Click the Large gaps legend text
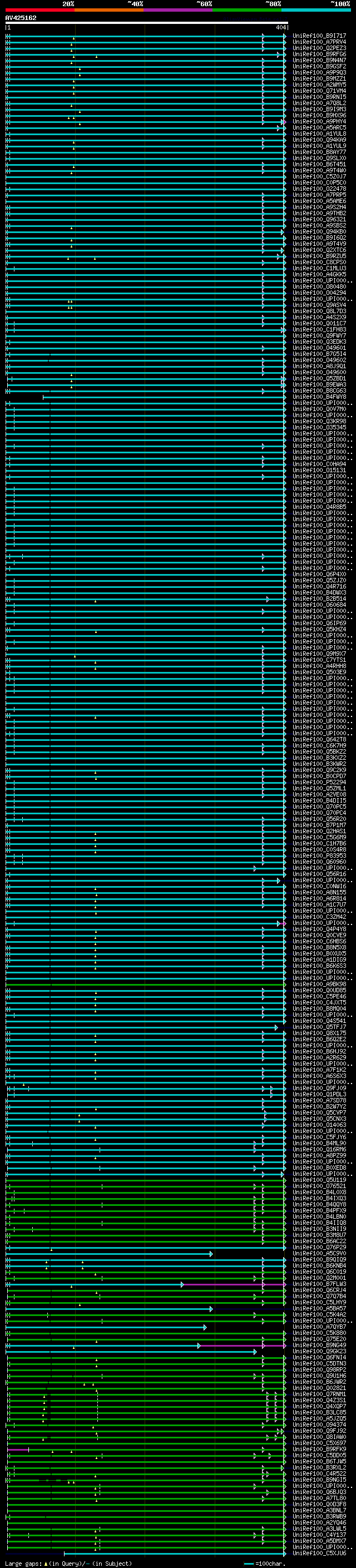 [x=68, y=1563]
